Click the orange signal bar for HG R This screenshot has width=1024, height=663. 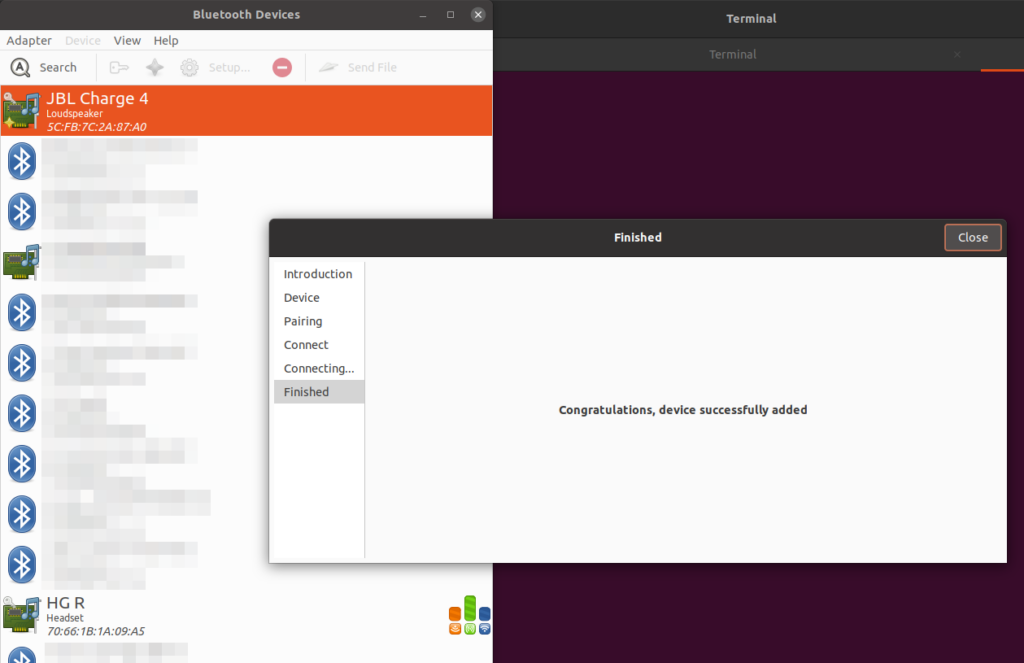click(455, 614)
